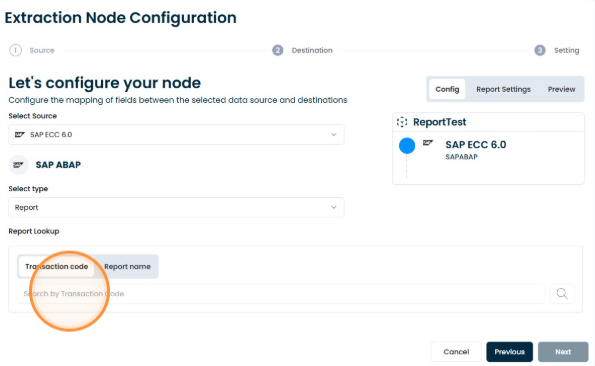Open the Select type Report dropdown

(x=176, y=207)
